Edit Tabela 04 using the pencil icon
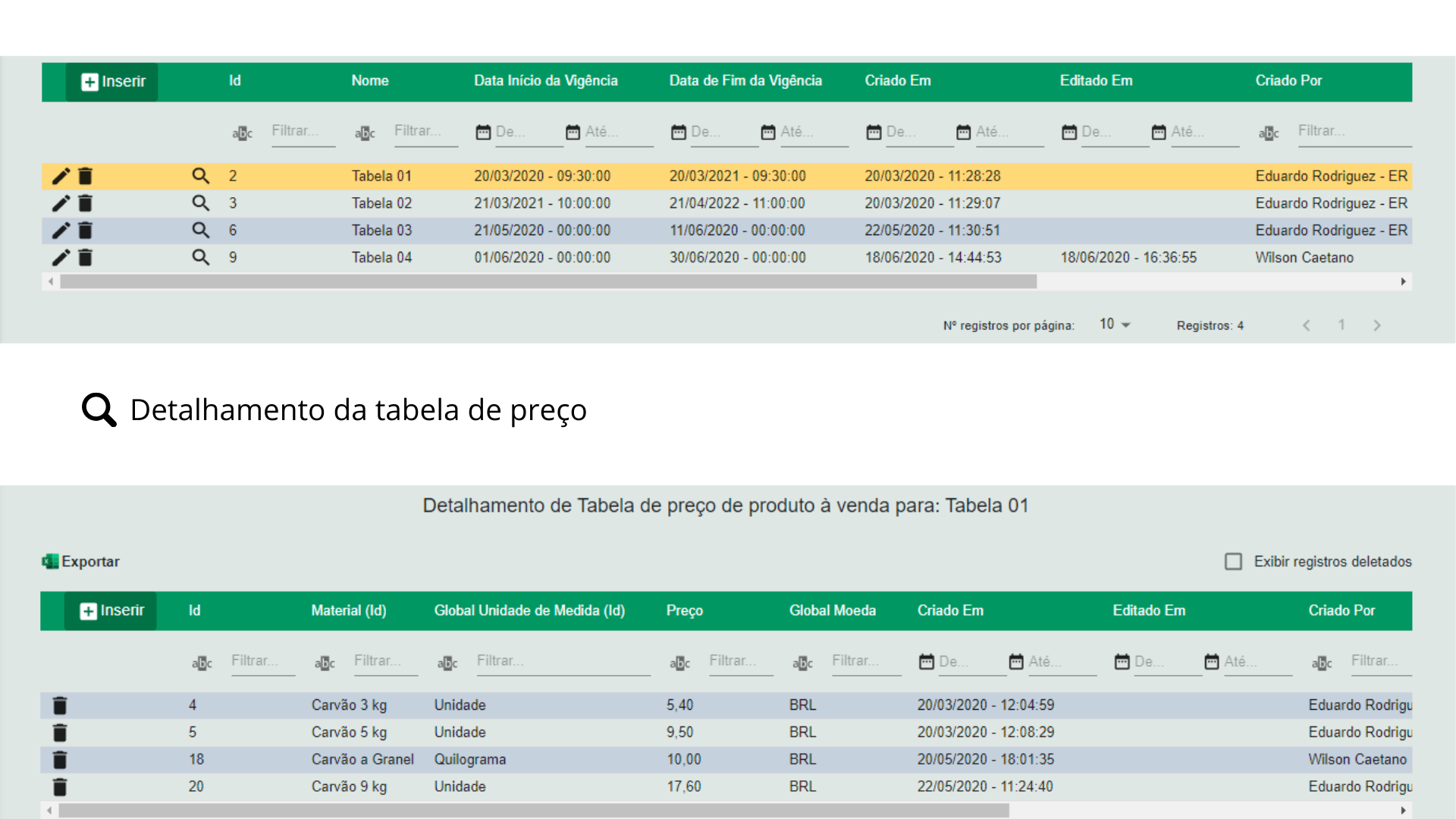Image resolution: width=1456 pixels, height=819 pixels. (61, 258)
